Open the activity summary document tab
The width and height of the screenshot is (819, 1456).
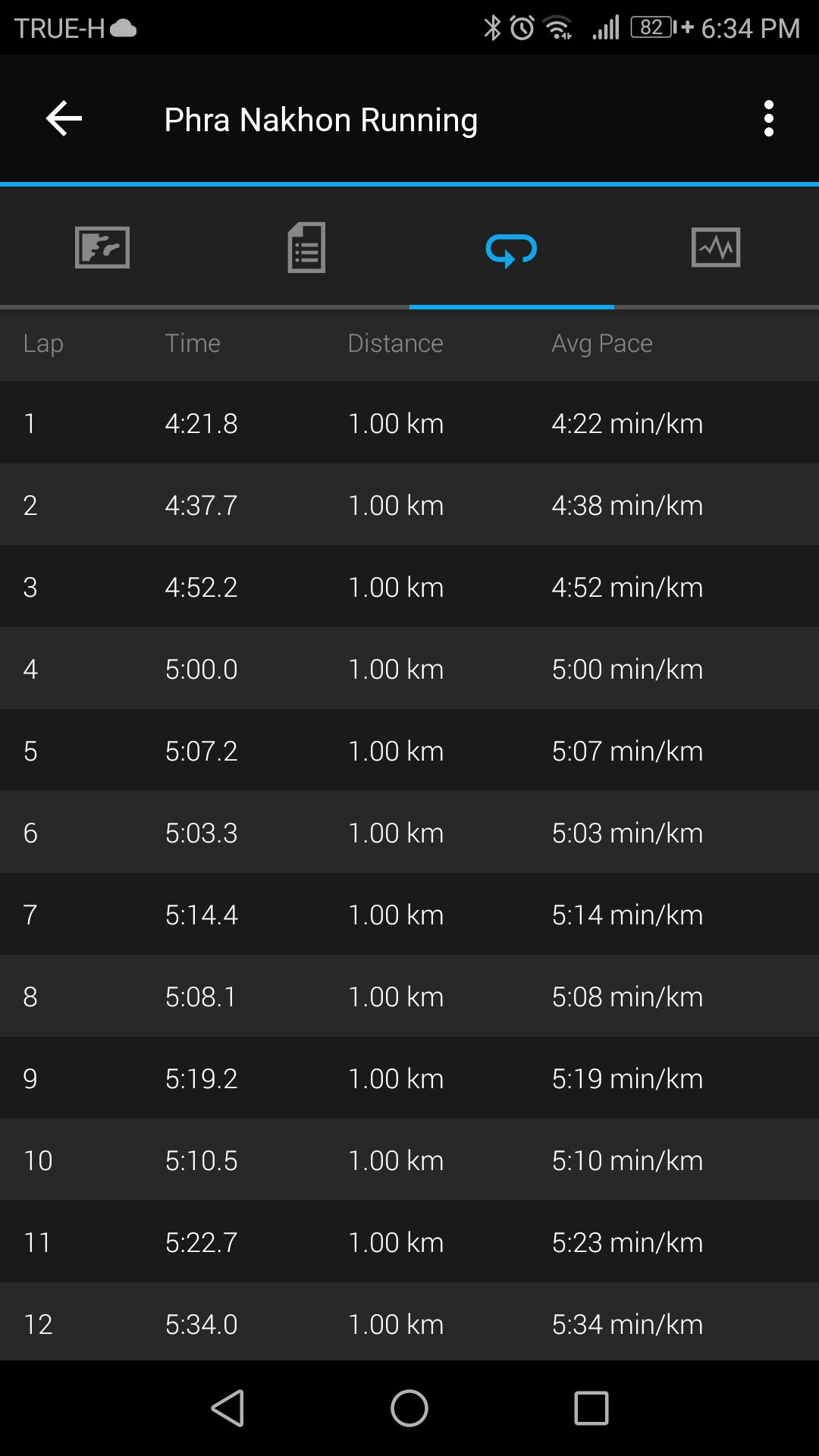coord(307,247)
